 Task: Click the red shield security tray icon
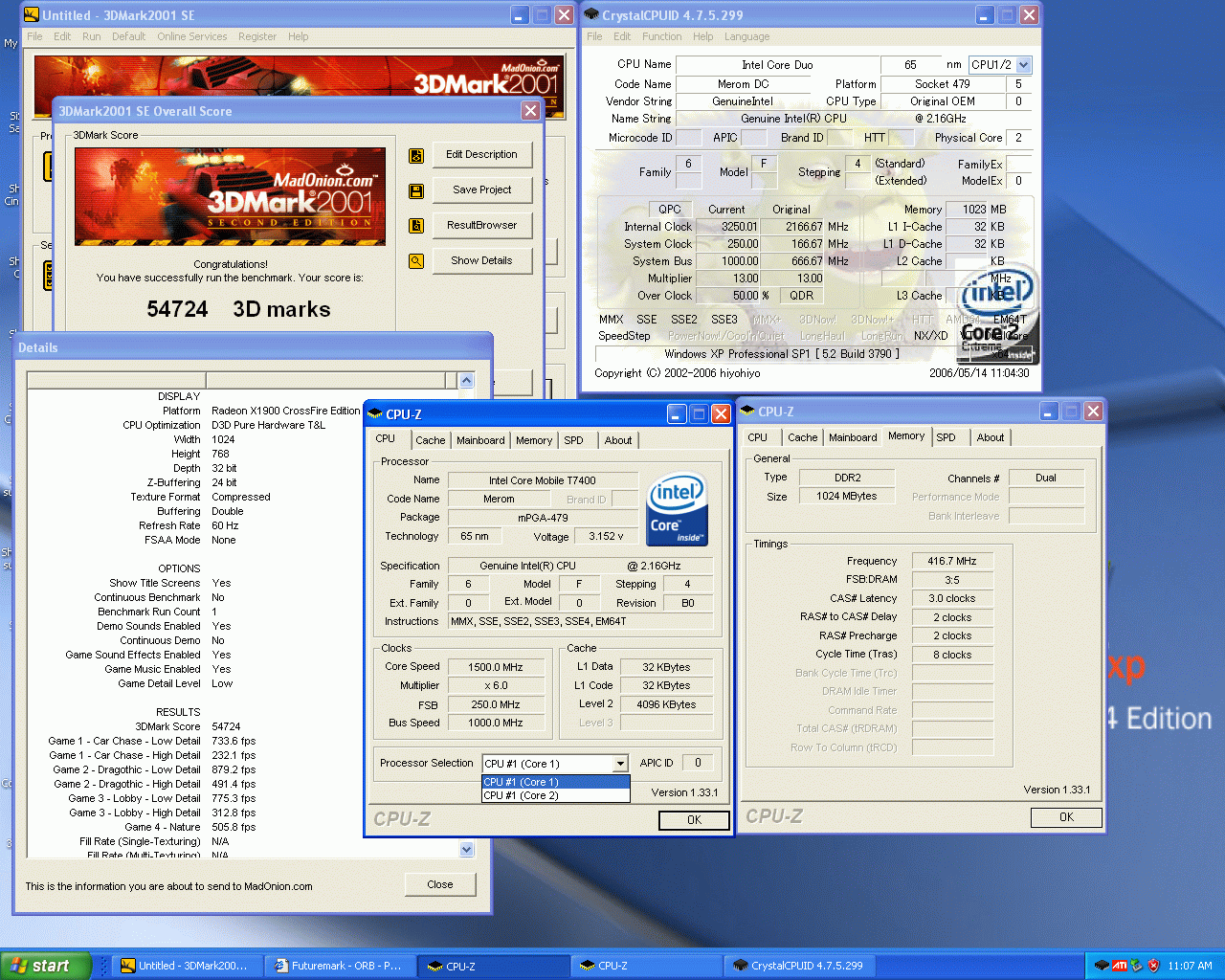pyautogui.click(x=1153, y=966)
